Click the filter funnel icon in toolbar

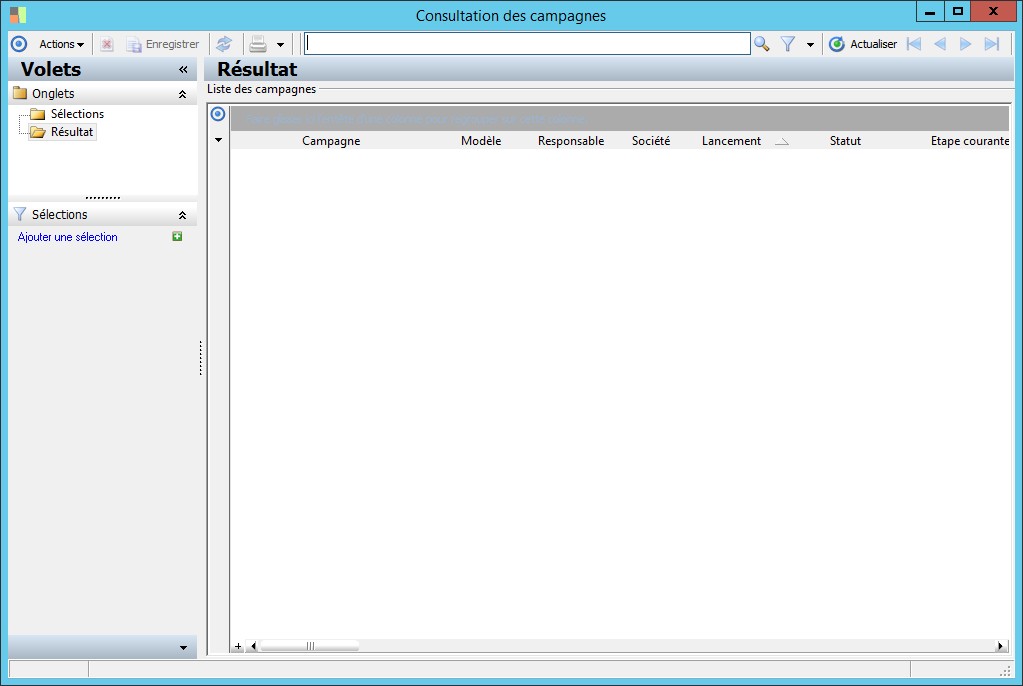tap(788, 44)
